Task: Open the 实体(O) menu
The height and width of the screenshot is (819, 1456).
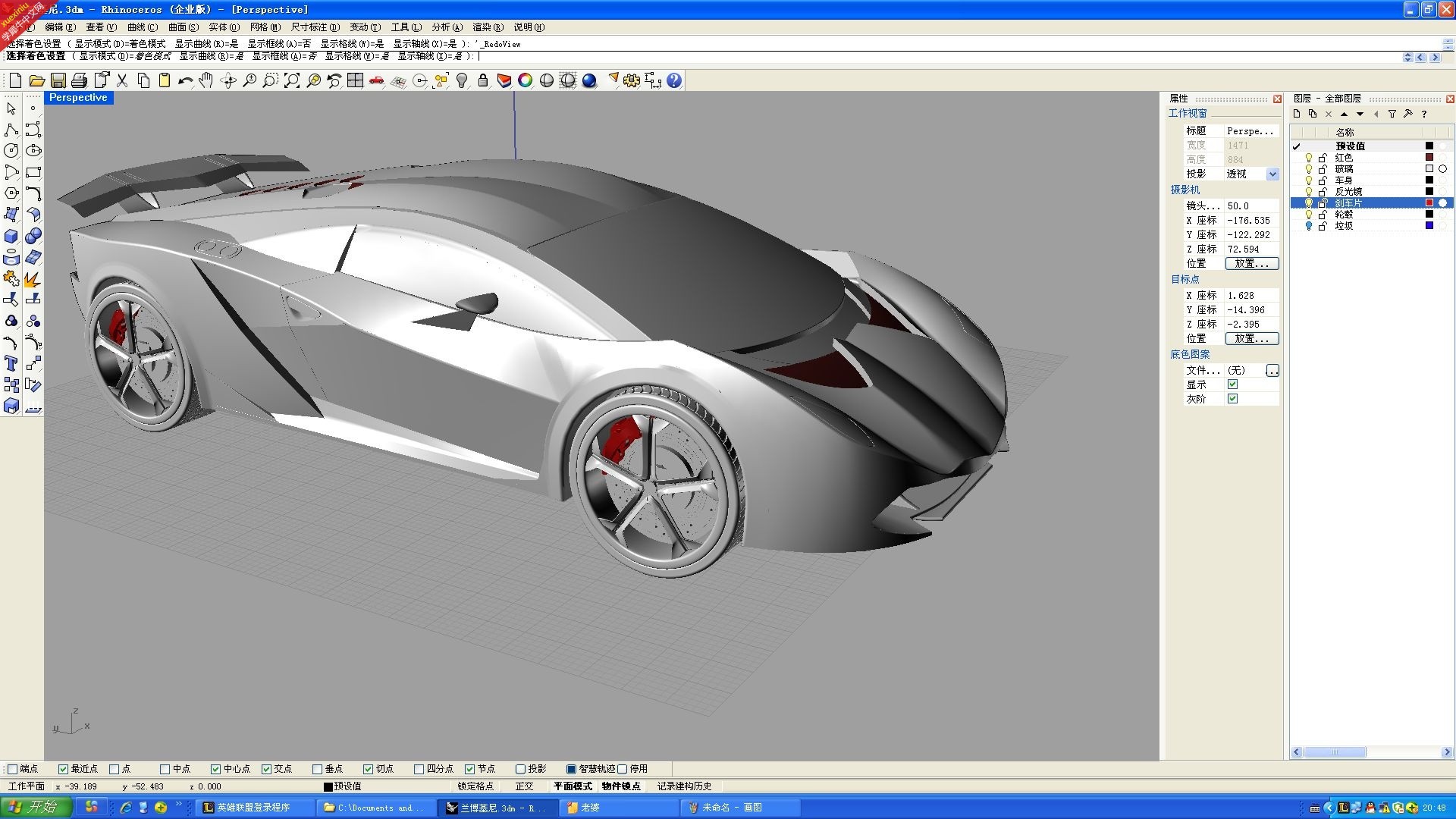Action: coord(224,27)
